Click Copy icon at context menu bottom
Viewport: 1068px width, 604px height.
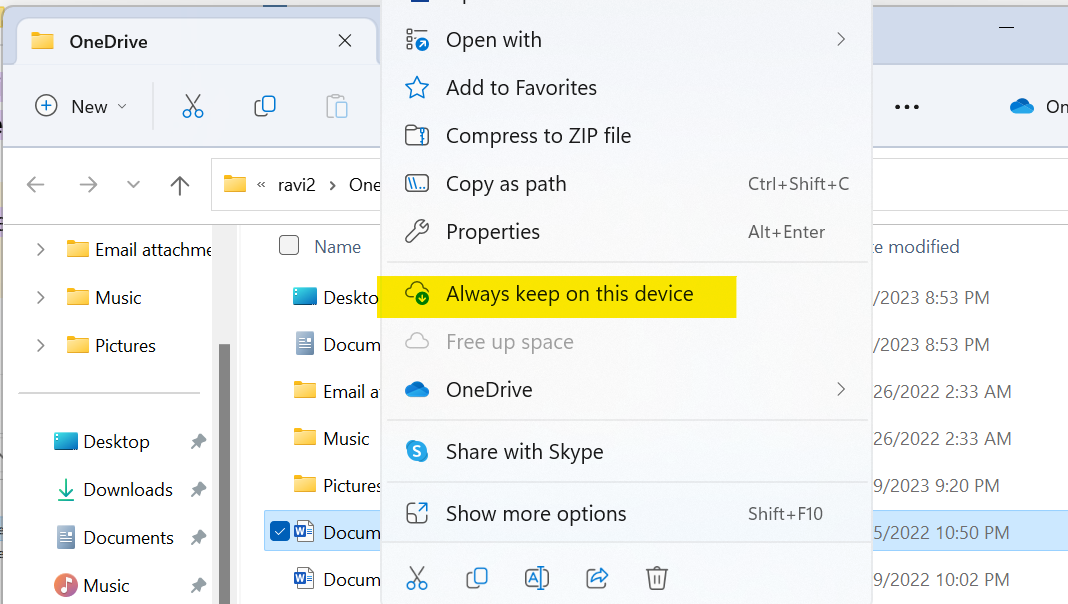click(477, 578)
